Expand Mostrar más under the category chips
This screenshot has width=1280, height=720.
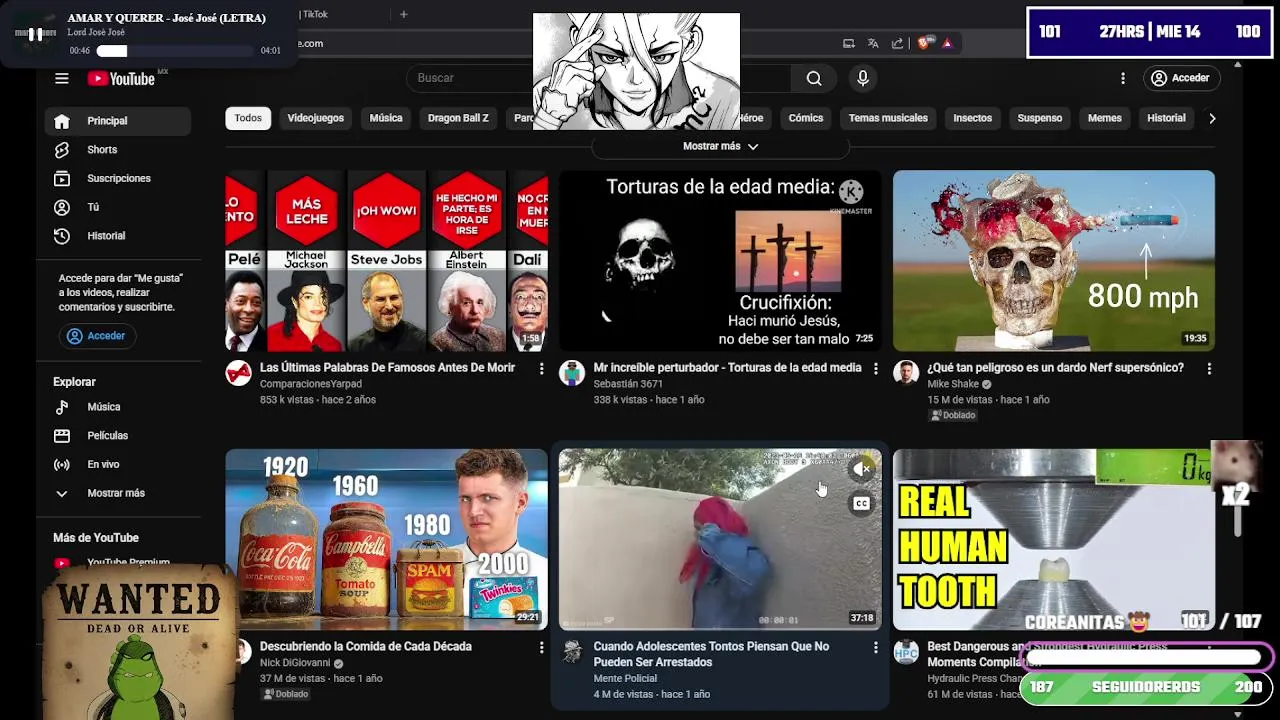[720, 146]
